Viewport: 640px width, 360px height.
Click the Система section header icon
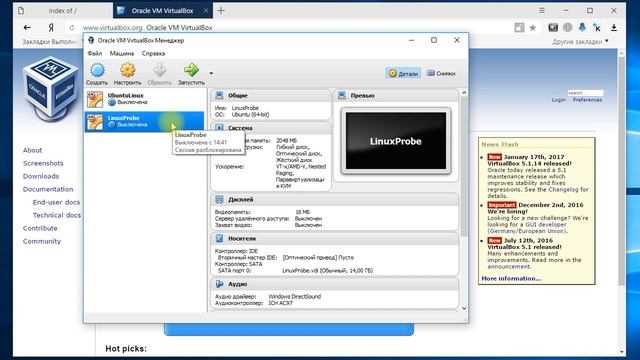pos(219,128)
